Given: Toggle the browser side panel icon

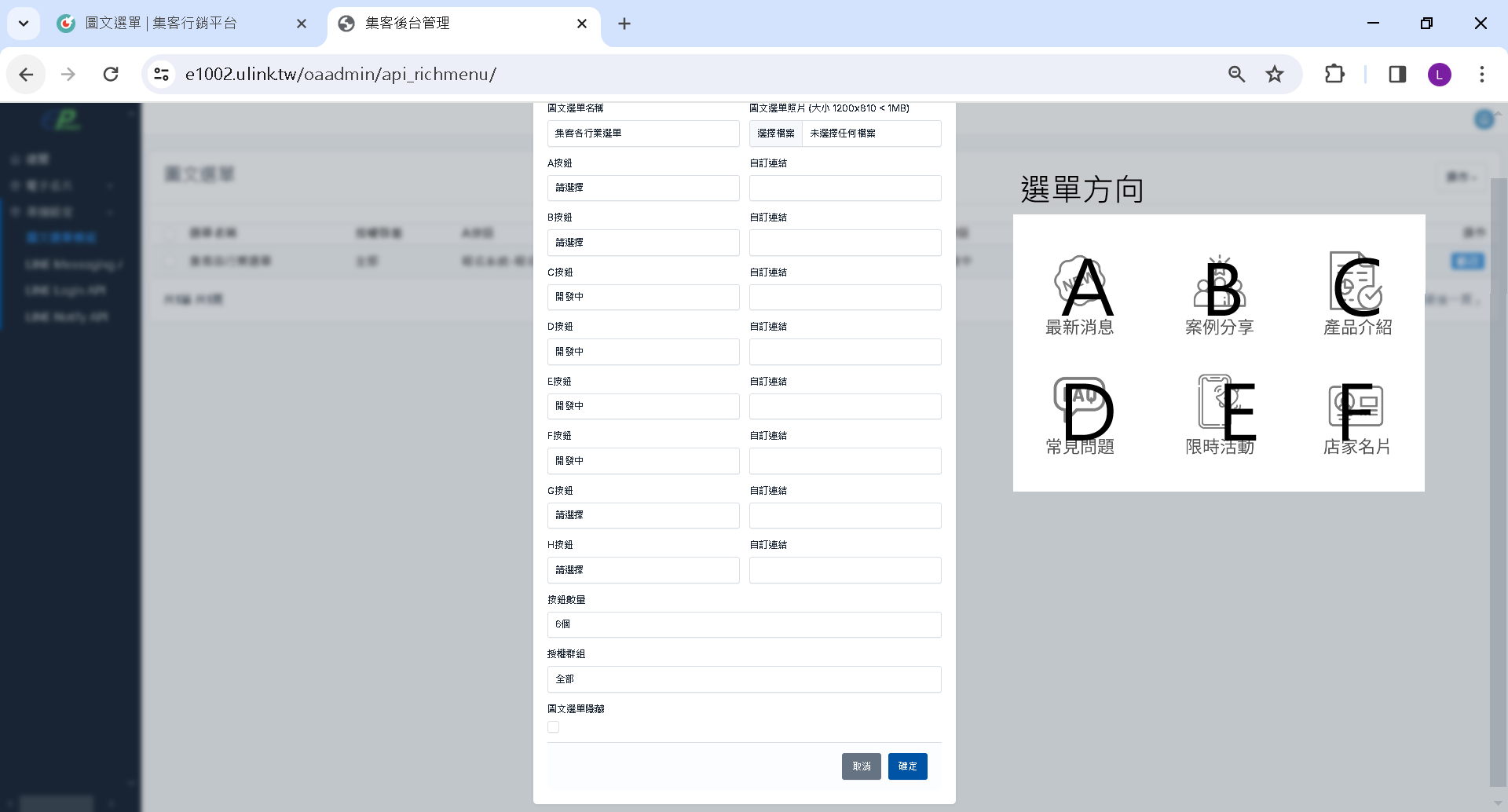Looking at the screenshot, I should 1397,75.
